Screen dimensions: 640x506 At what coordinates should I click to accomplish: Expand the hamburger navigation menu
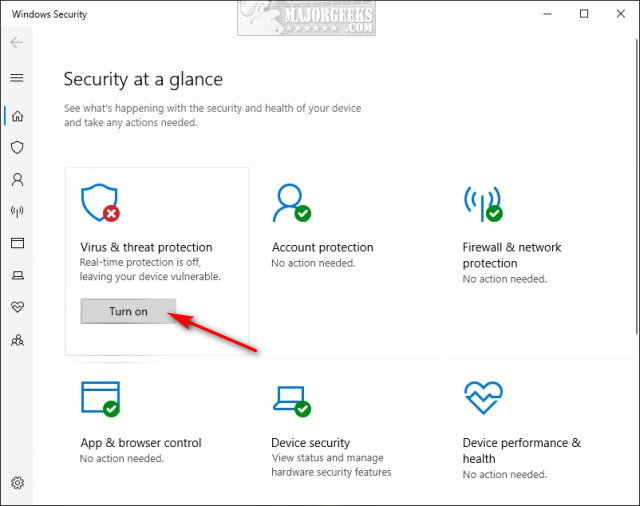click(x=17, y=77)
